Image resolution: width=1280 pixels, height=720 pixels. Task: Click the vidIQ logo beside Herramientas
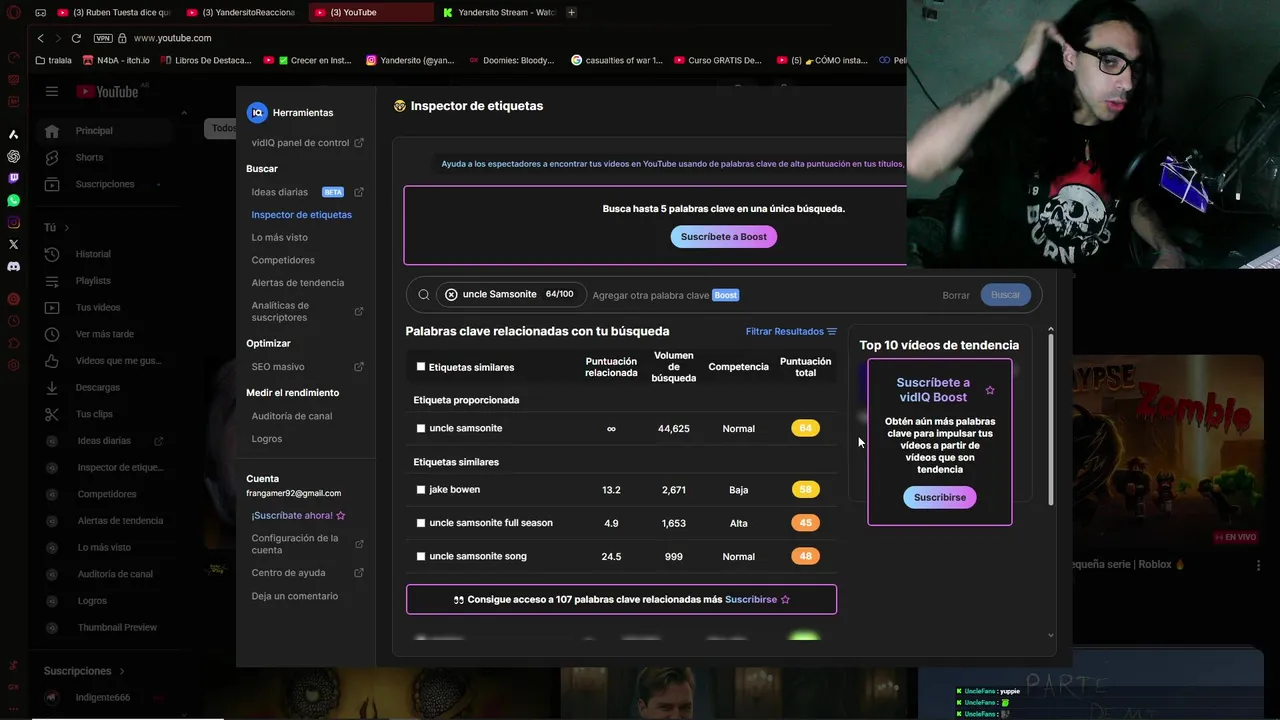[257, 113]
